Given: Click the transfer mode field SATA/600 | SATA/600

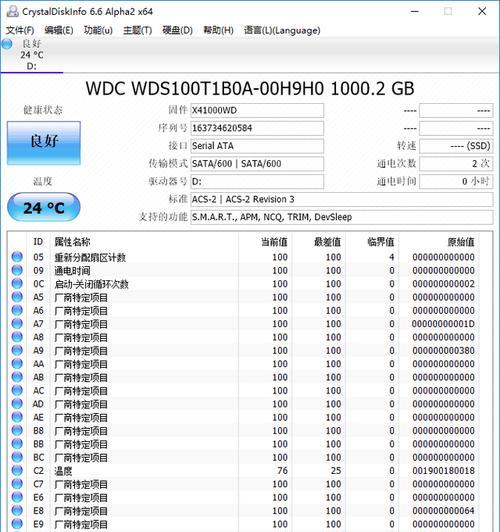Looking at the screenshot, I should (x=257, y=164).
